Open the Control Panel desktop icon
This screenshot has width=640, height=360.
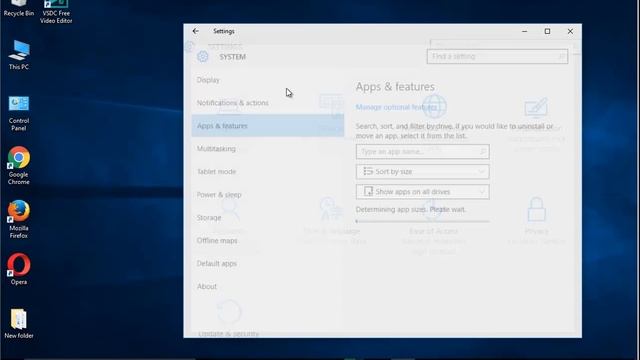pos(19,113)
